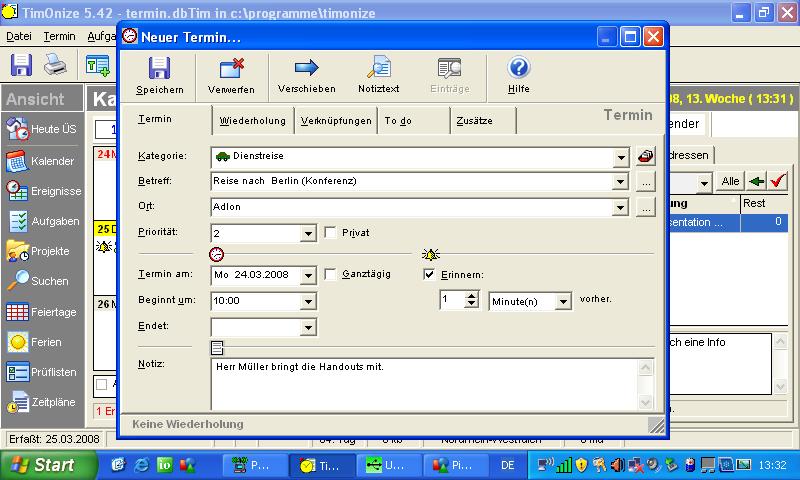Expand the Kategorie dropdown

(x=620, y=157)
